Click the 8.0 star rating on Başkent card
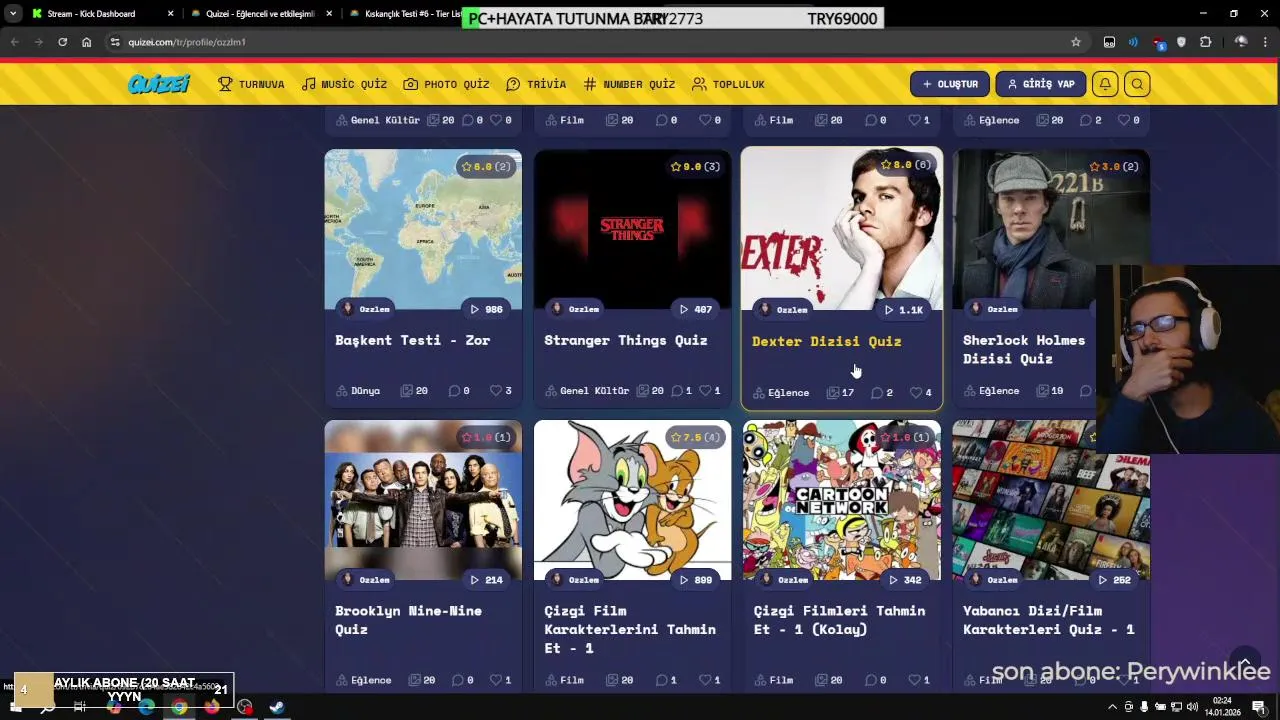 [x=485, y=166]
